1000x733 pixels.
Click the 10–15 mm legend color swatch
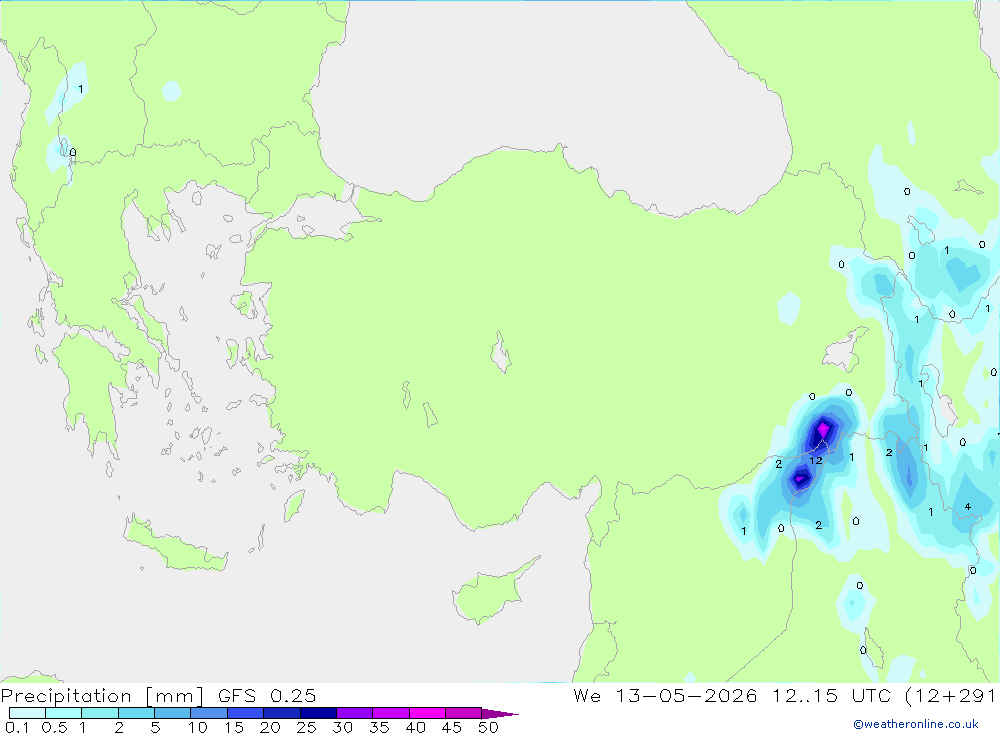tap(209, 713)
